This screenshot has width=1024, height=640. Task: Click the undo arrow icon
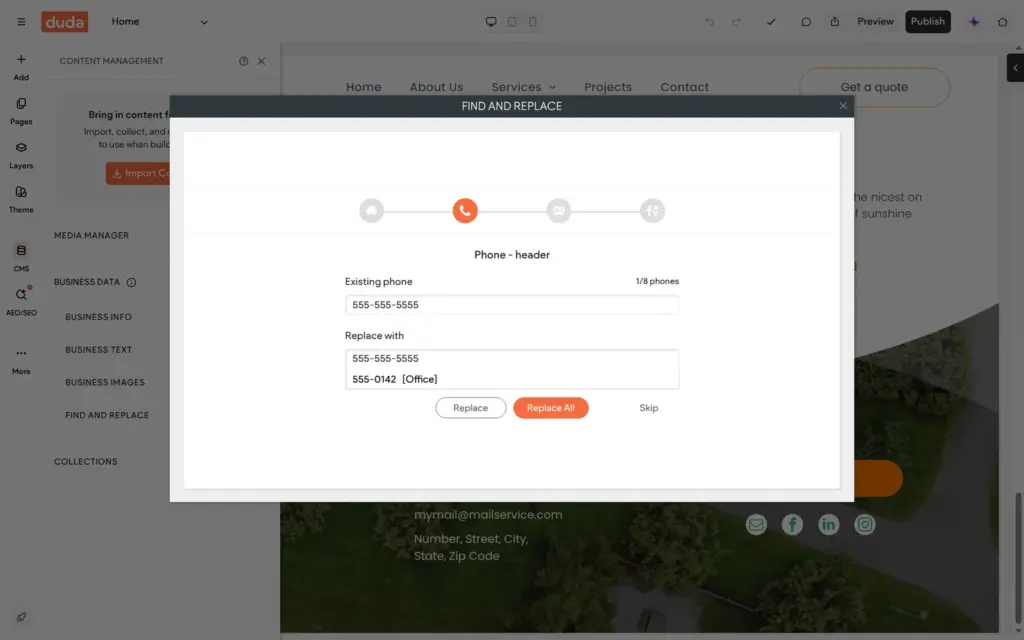[709, 22]
